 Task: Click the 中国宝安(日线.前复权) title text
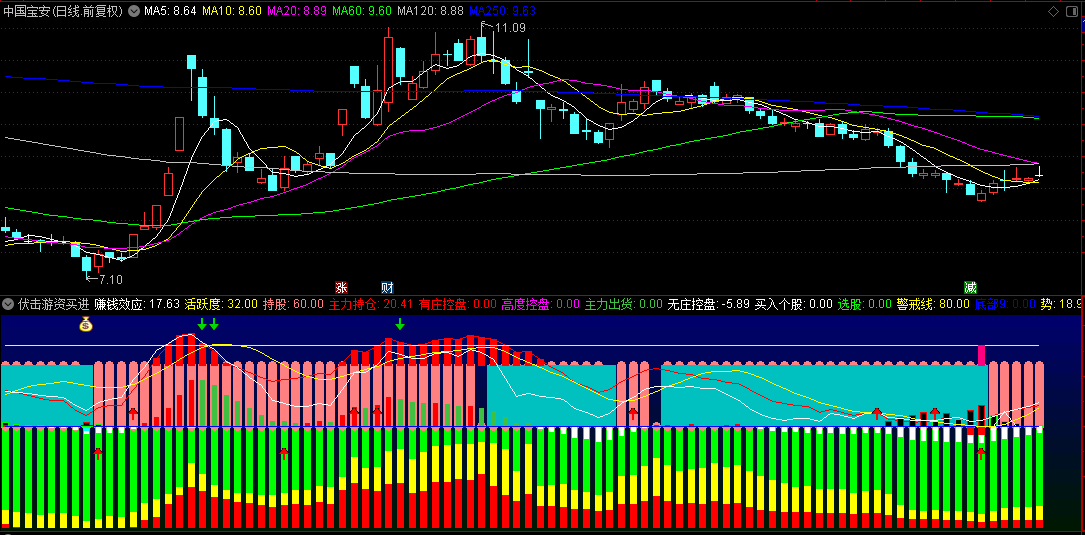coord(63,11)
